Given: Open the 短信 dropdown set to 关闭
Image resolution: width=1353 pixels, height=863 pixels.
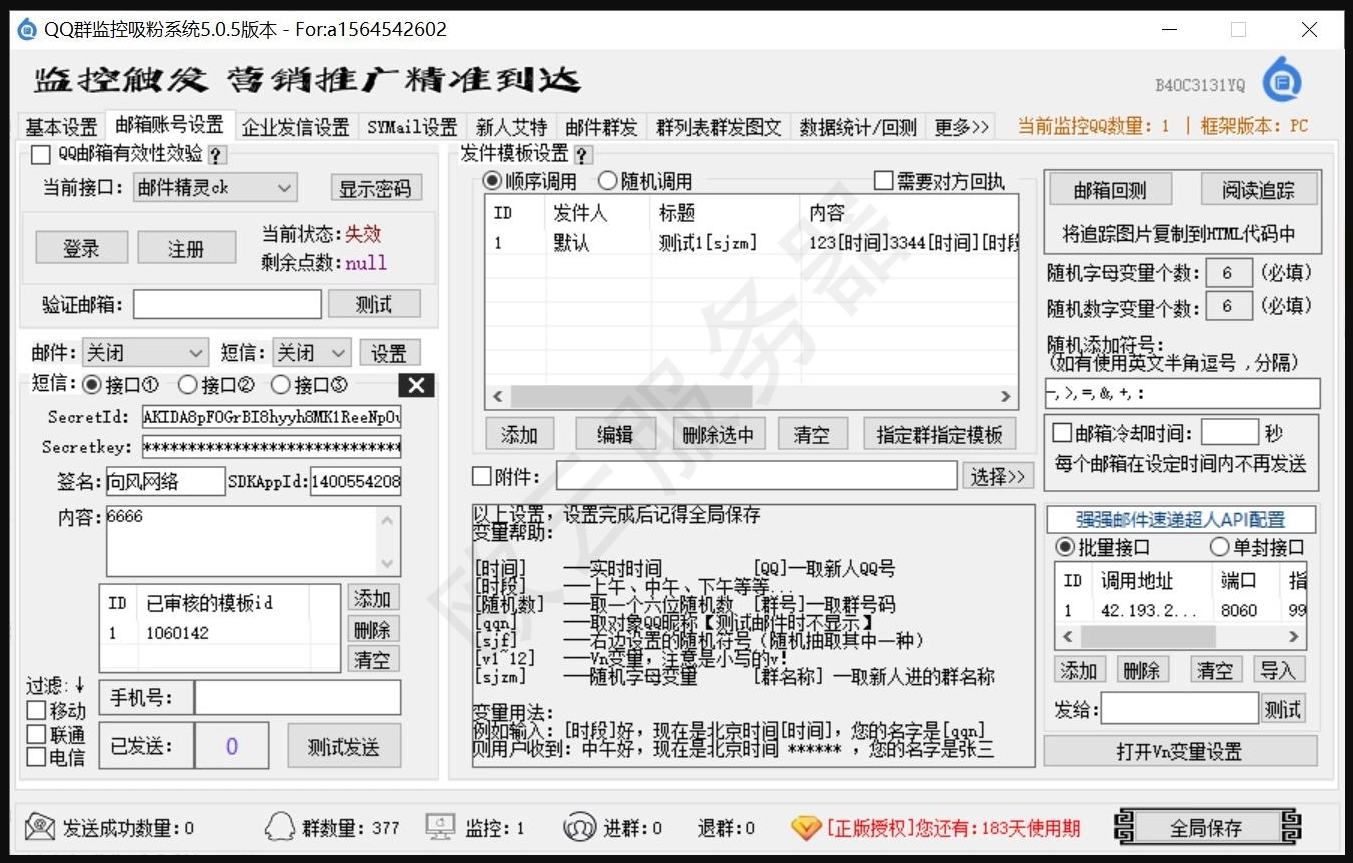Looking at the screenshot, I should [311, 353].
